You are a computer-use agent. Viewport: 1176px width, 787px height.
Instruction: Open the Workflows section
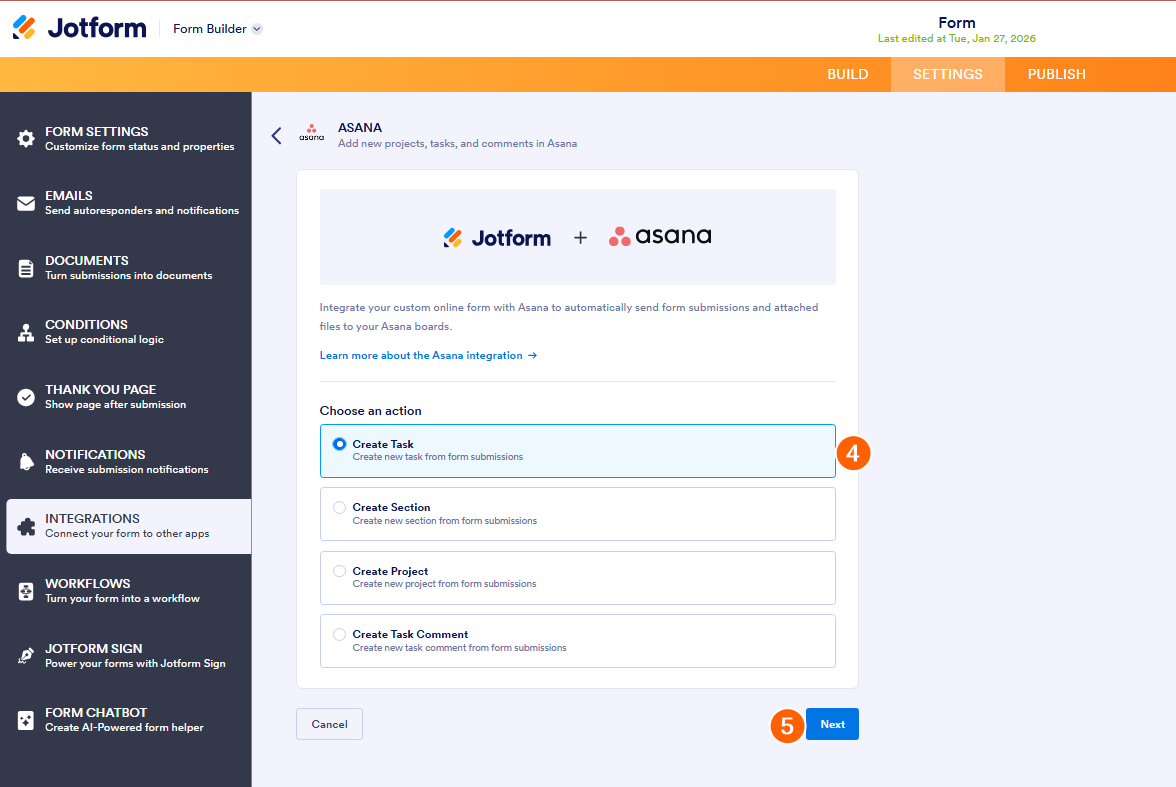23,591
